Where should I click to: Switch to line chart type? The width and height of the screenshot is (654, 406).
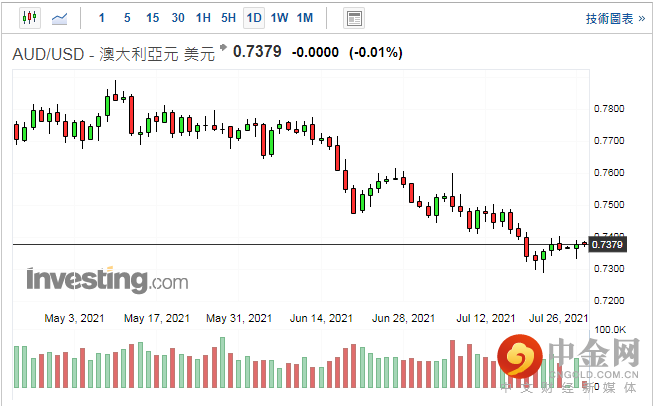(60, 18)
